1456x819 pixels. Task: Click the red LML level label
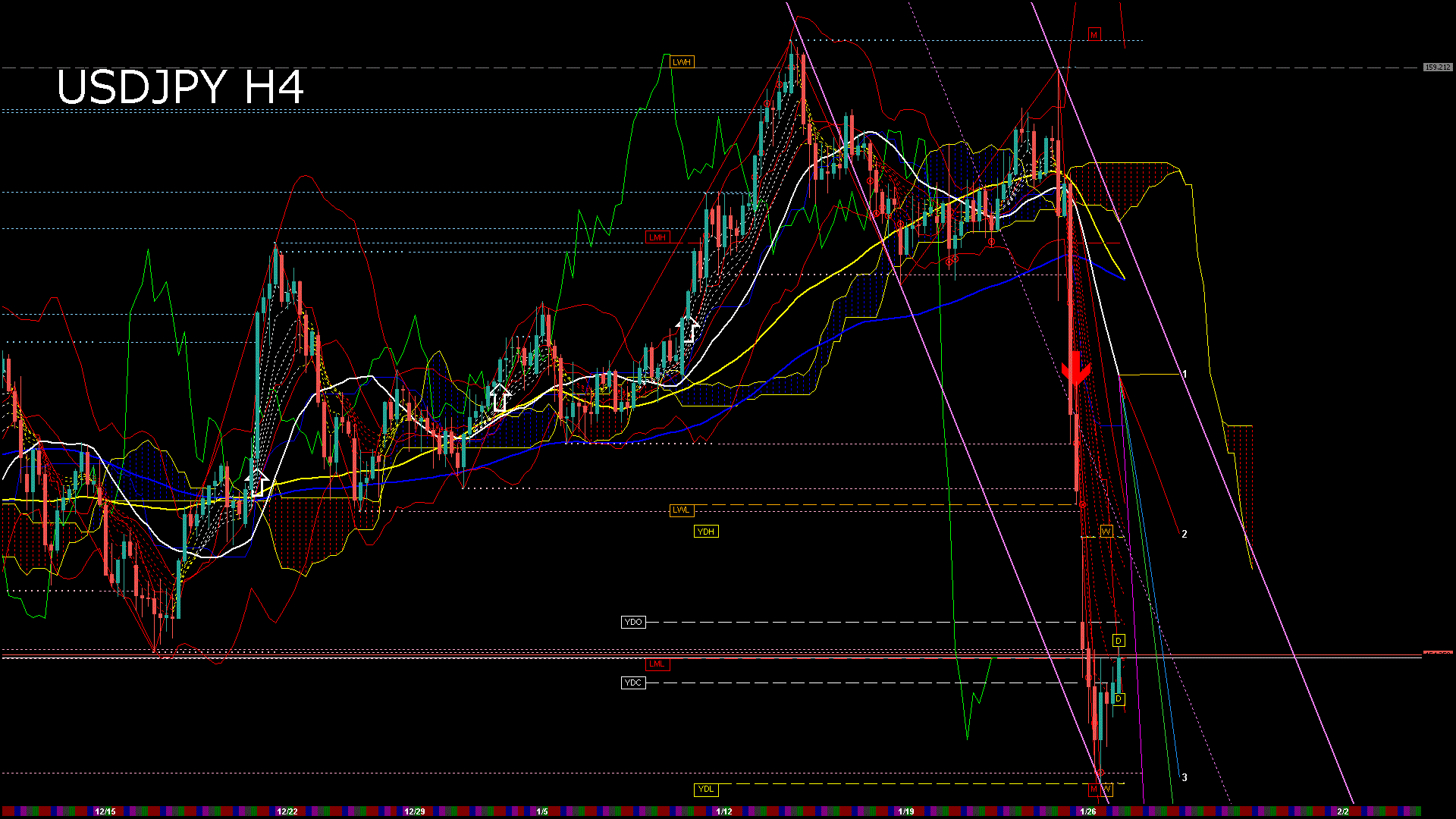[x=657, y=664]
